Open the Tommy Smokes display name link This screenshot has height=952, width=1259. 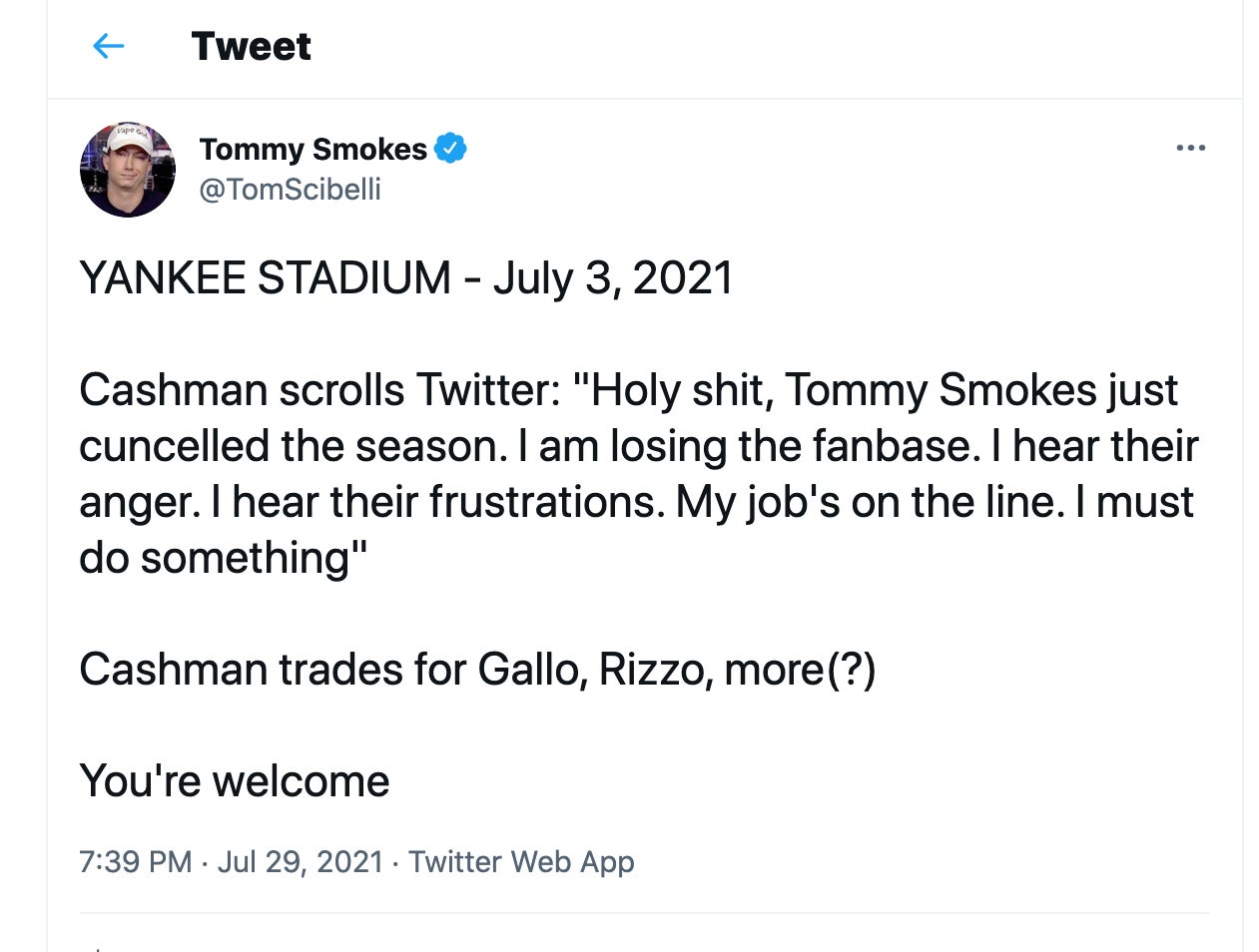pyautogui.click(x=313, y=149)
